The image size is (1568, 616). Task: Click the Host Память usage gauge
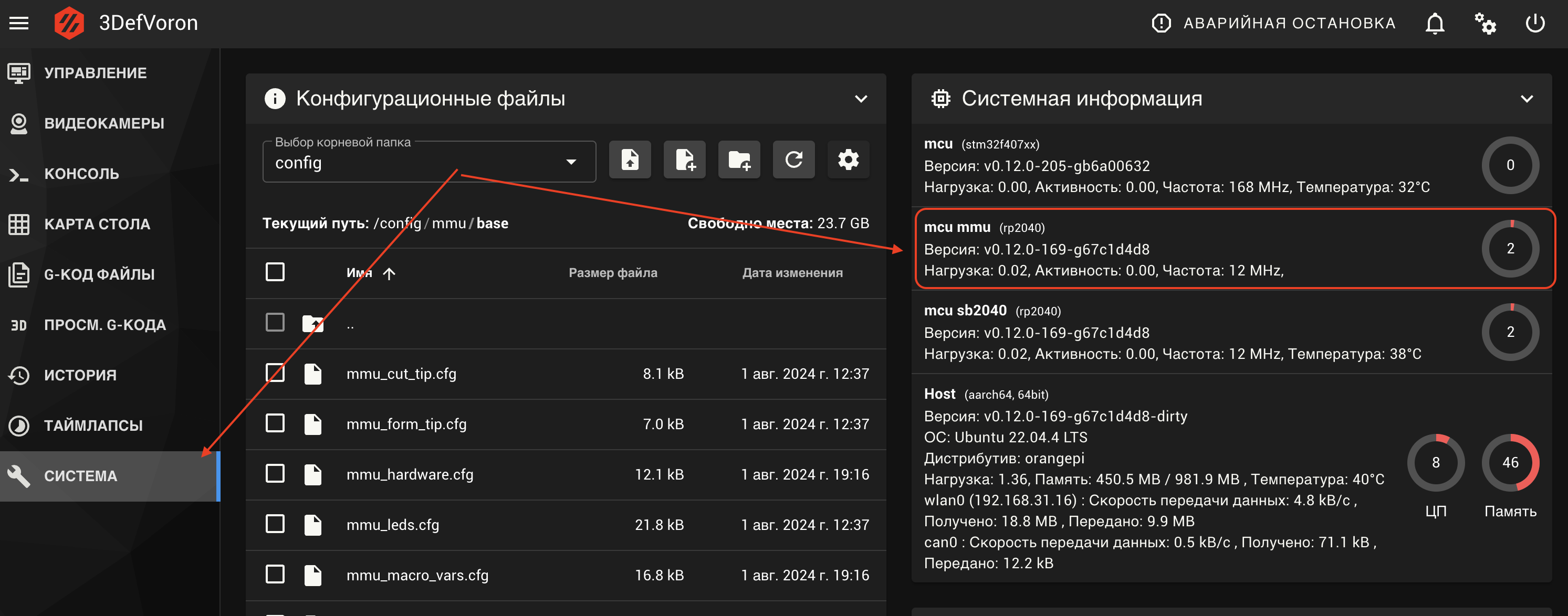pyautogui.click(x=1510, y=463)
